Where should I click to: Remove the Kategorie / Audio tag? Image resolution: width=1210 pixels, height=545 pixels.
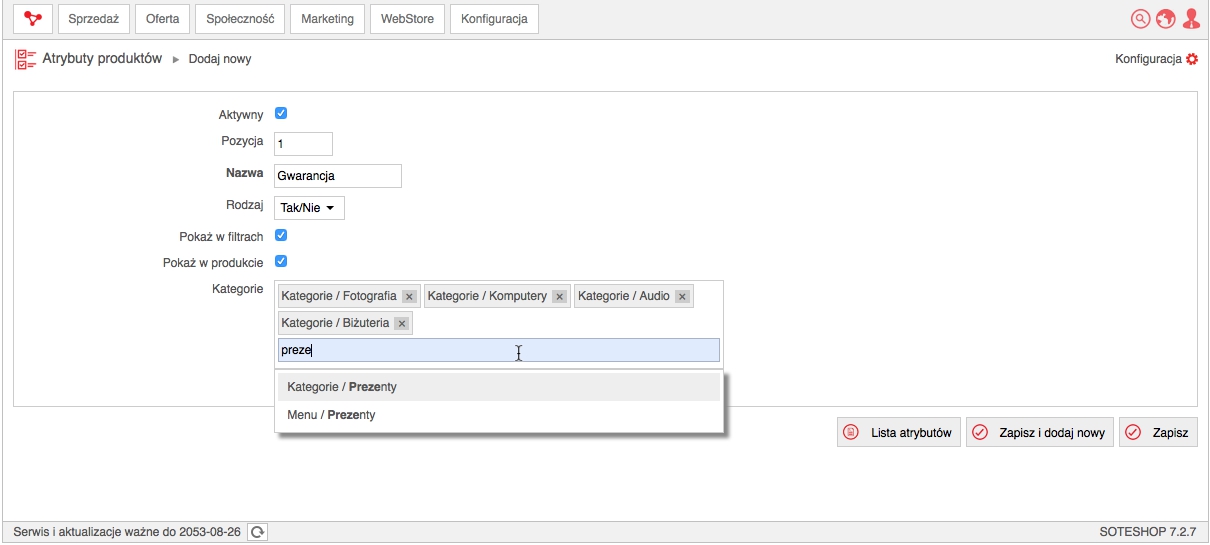point(682,297)
